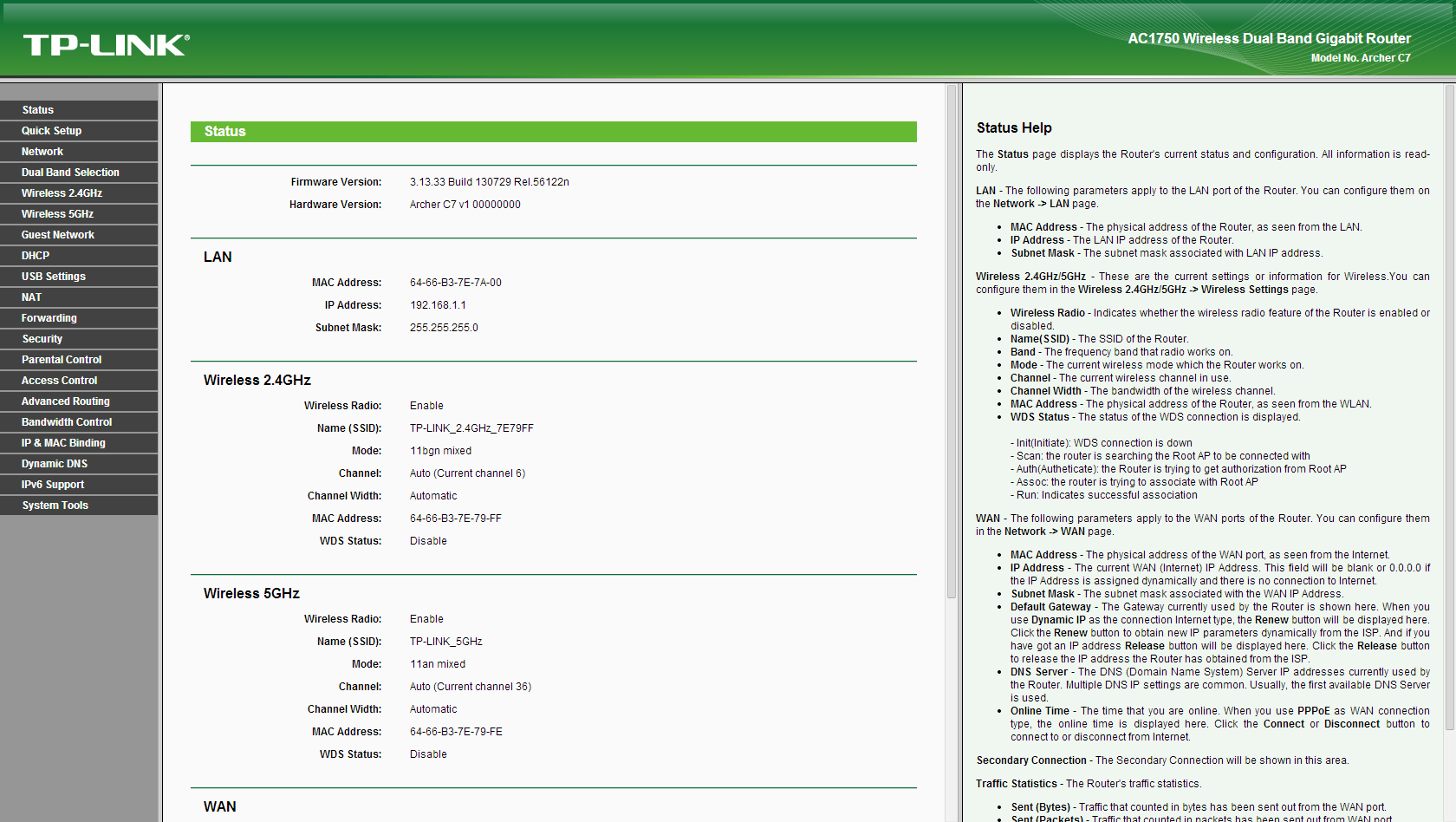
Task: Open Access Control page
Action: tap(79, 381)
